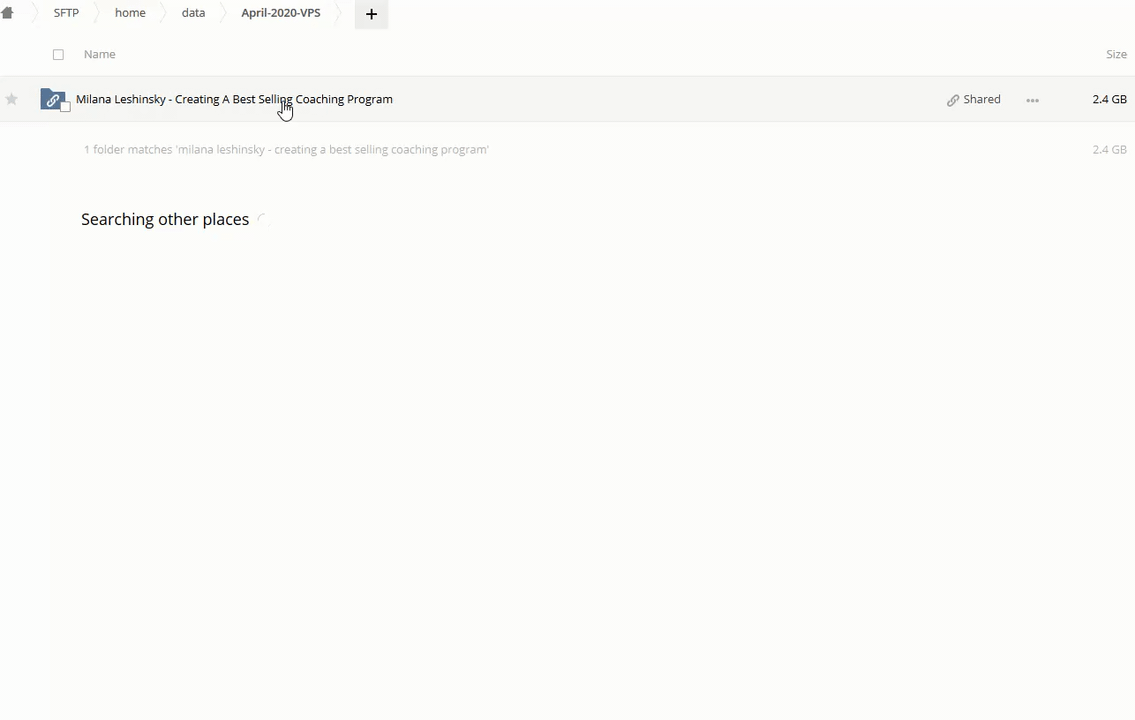Sort files by the Size column
Viewport: 1135px width, 720px height.
(x=1116, y=54)
